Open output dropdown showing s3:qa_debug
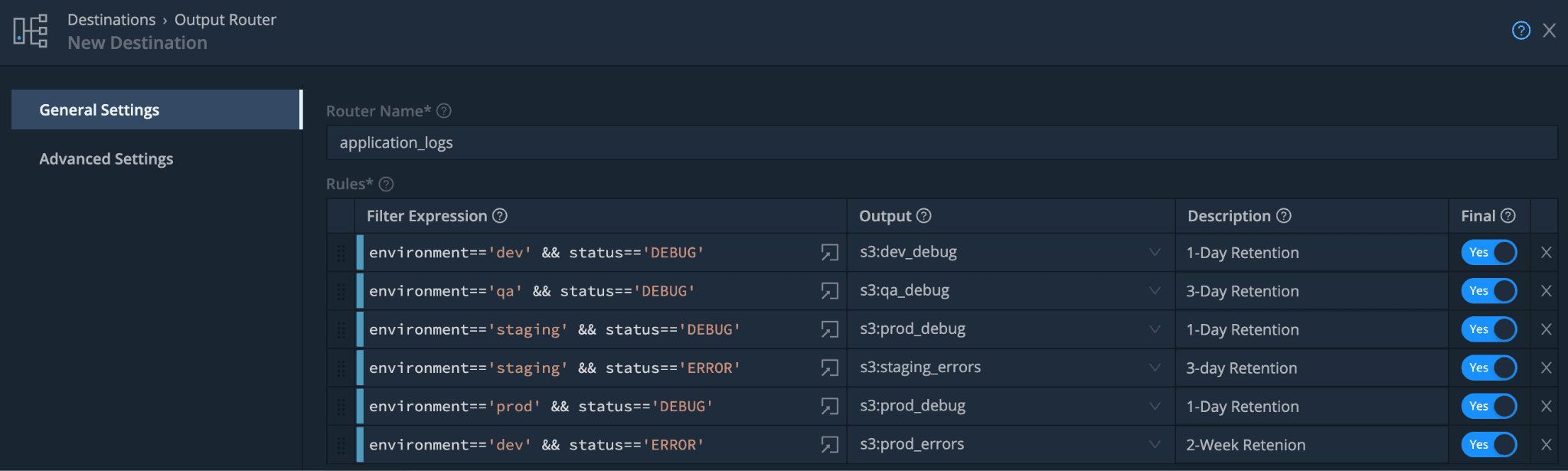 pyautogui.click(x=1155, y=291)
